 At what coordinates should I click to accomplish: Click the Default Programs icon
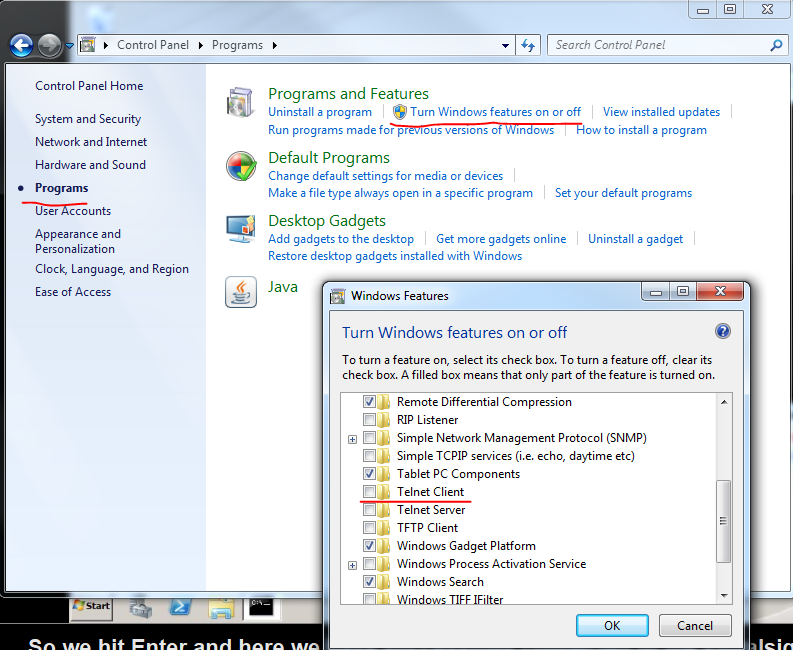(241, 166)
